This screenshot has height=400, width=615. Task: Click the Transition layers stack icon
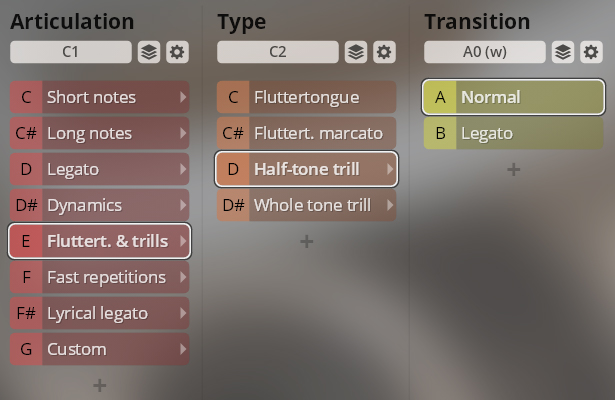pyautogui.click(x=563, y=52)
